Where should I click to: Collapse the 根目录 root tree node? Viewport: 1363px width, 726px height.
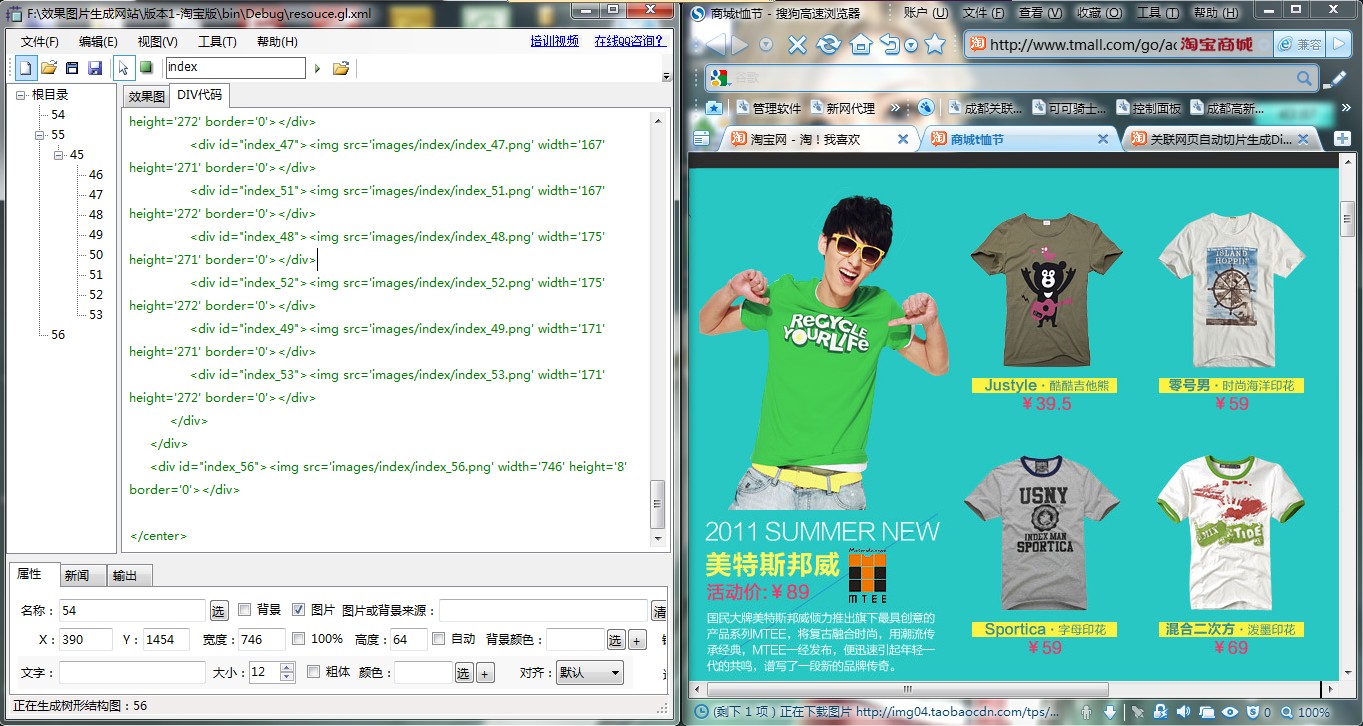point(21,95)
